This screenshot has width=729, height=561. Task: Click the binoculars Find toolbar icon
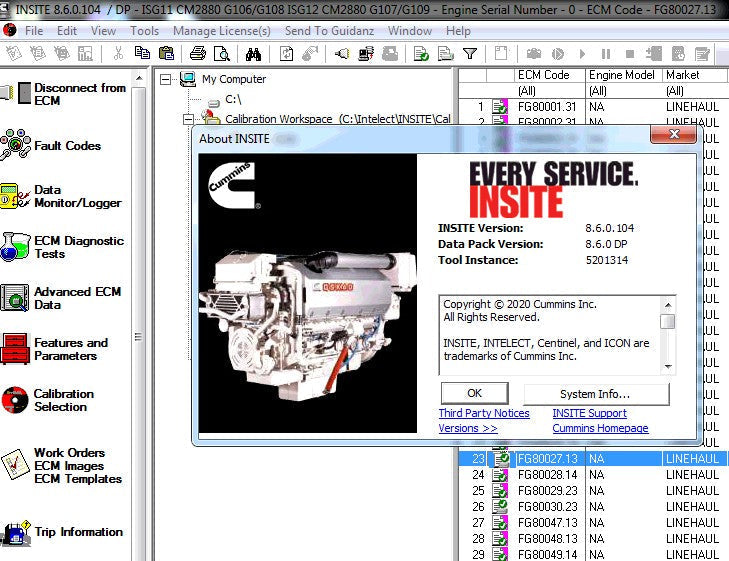(253, 54)
